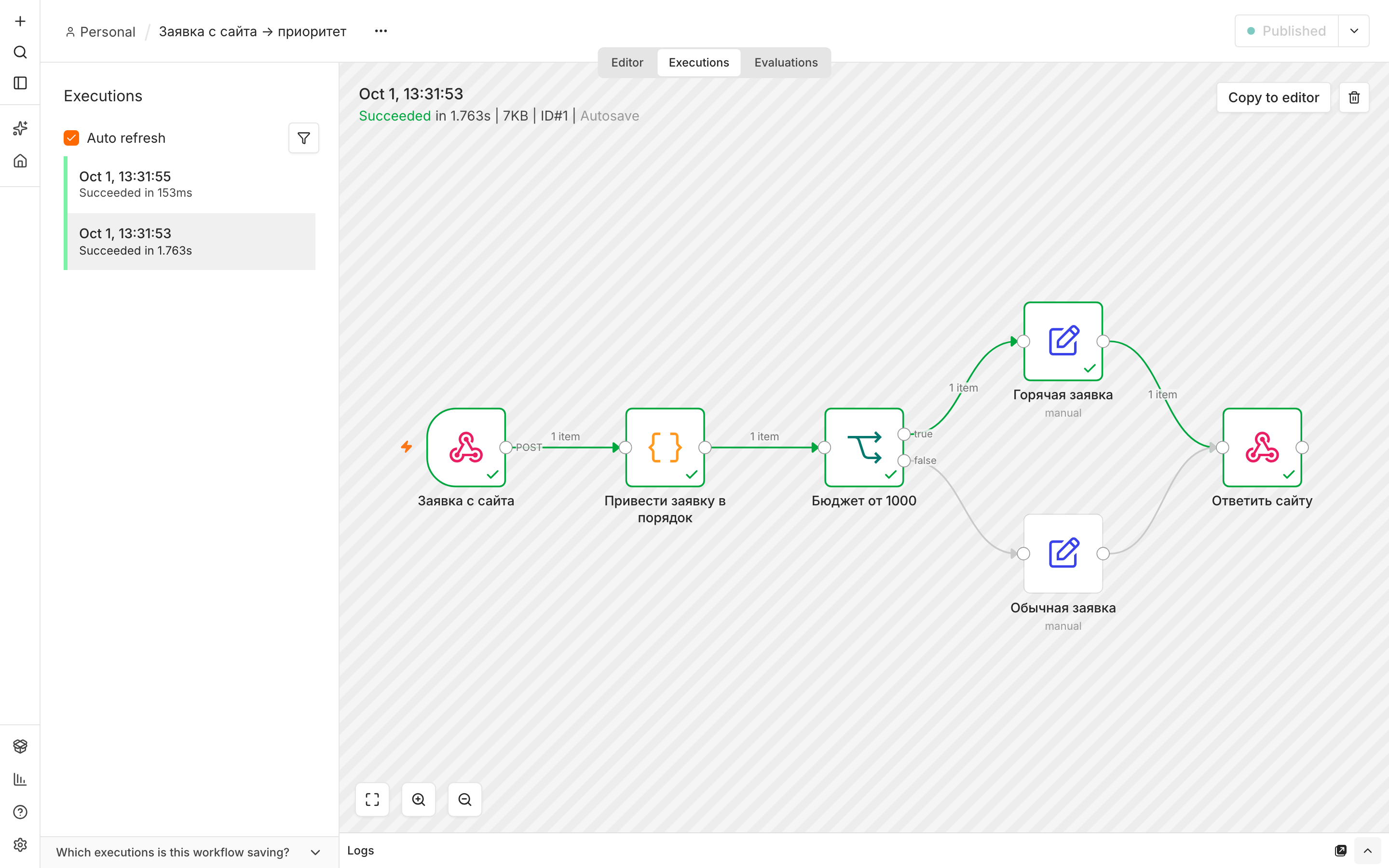Open the Published dropdown arrow
Viewport: 1389px width, 868px height.
point(1354,31)
